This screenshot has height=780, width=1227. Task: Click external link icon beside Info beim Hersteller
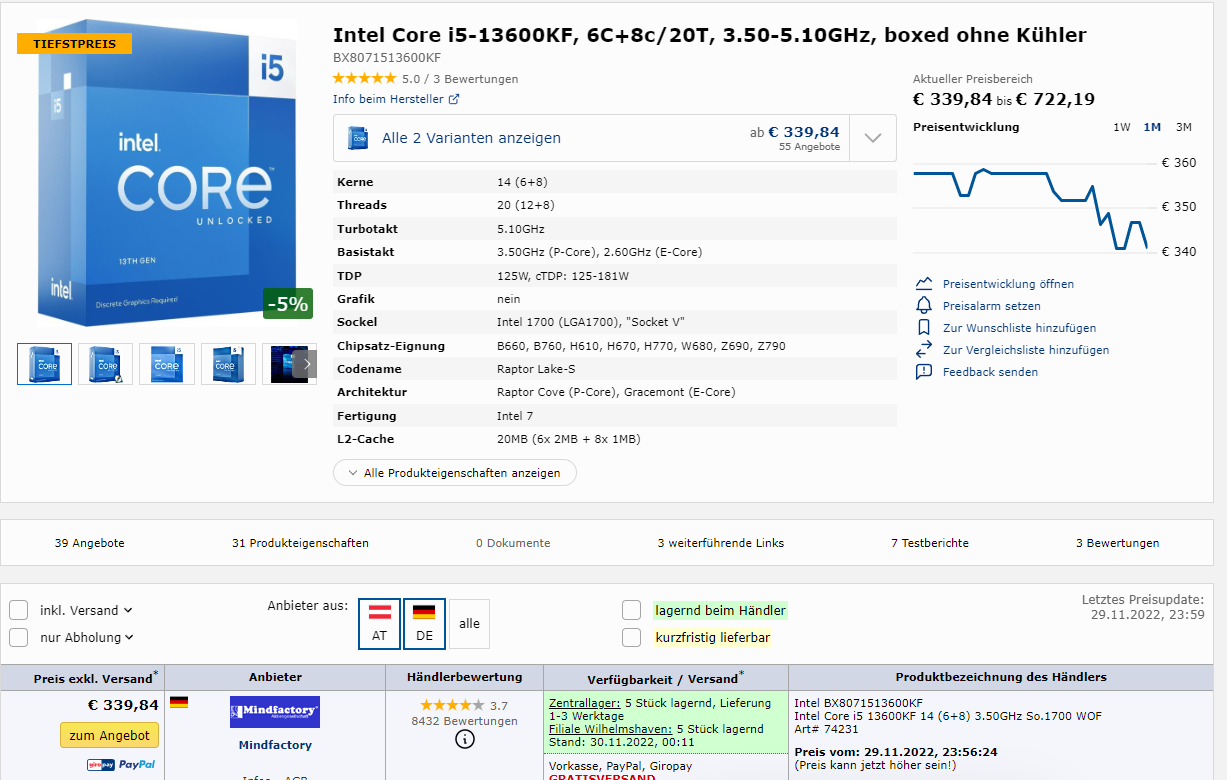click(x=454, y=99)
